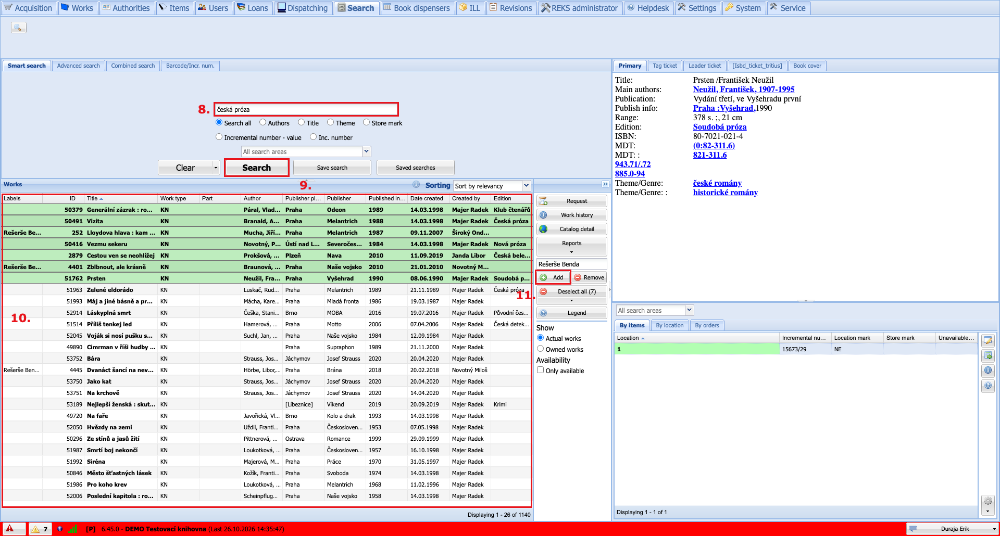The width and height of the screenshot is (1000, 536).
Task: Click the search text field with 'české próza'
Action: [305, 109]
